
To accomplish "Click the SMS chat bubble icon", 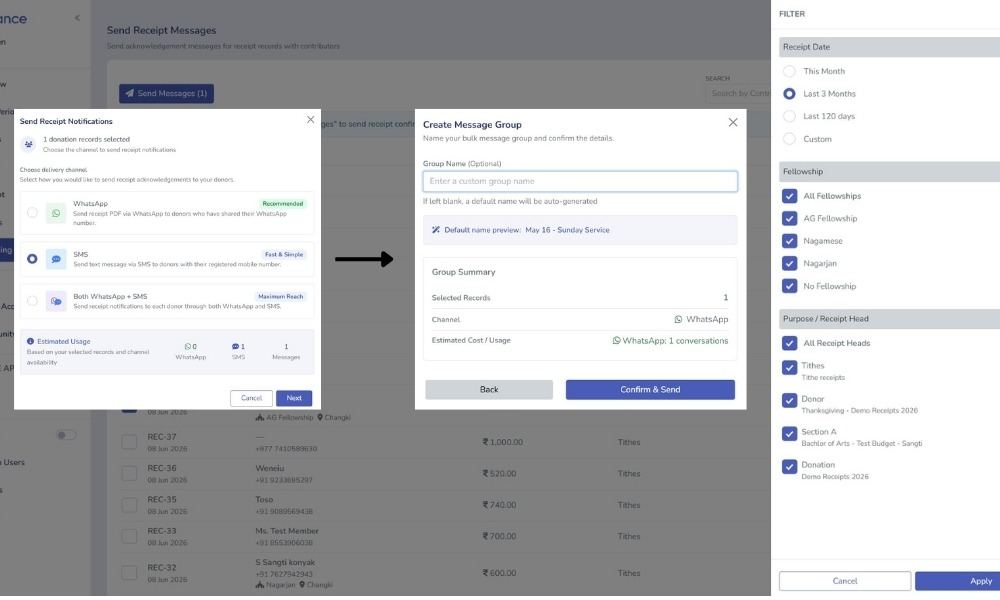I will coord(56,259).
